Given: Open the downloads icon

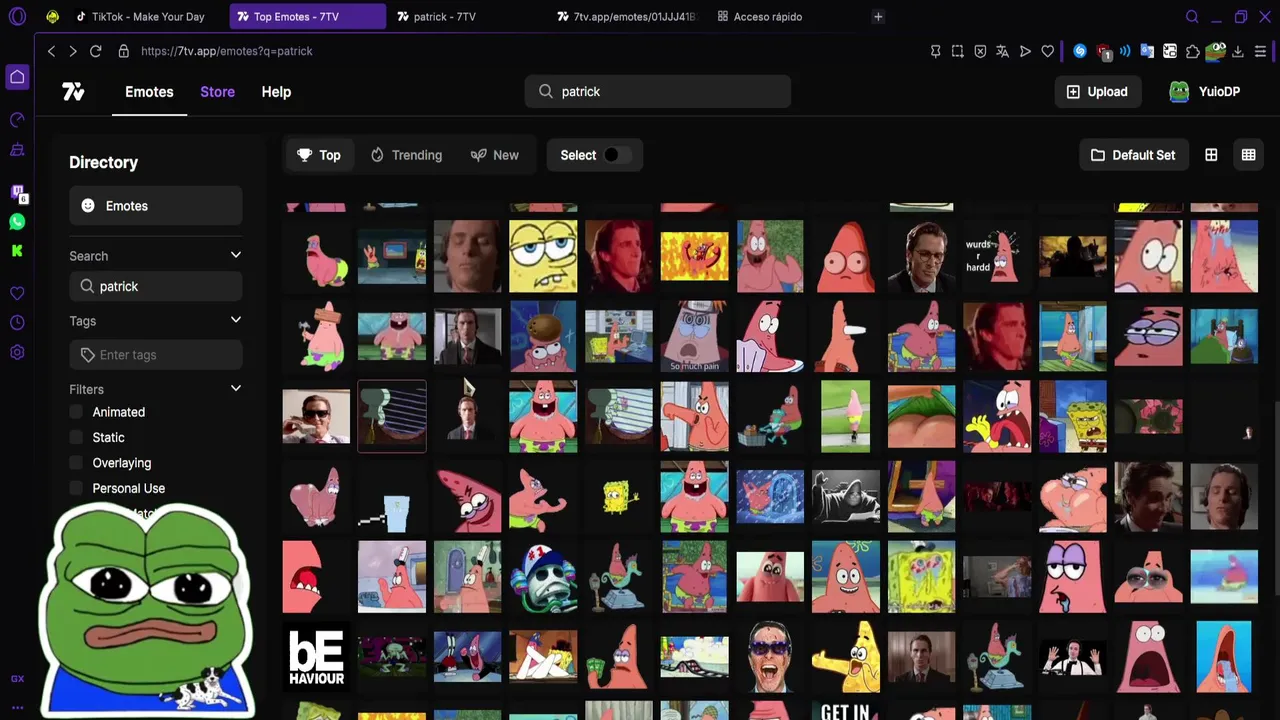Looking at the screenshot, I should tap(1238, 51).
